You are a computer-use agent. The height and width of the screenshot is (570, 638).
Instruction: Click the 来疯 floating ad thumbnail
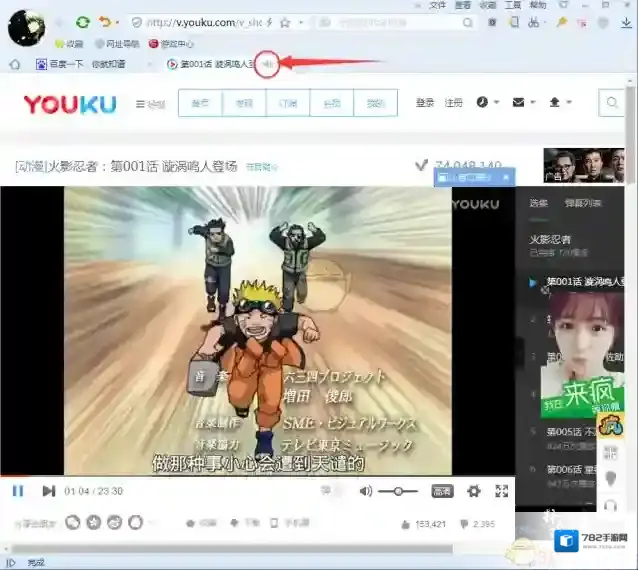(x=582, y=354)
